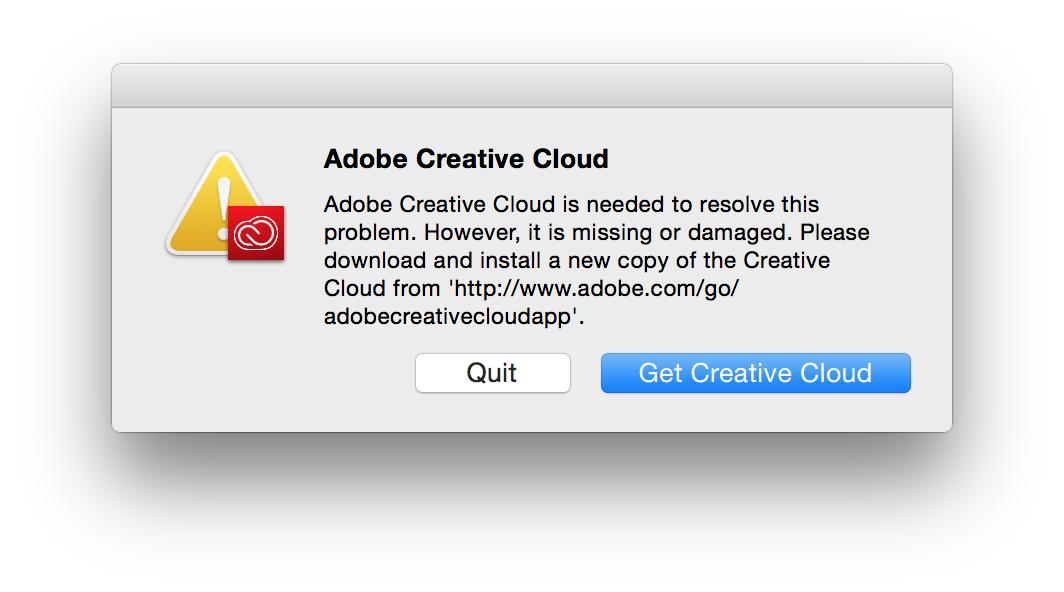Image resolution: width=1064 pixels, height=592 pixels.
Task: Click the line beginning 'download and install'
Action: (x=577, y=261)
